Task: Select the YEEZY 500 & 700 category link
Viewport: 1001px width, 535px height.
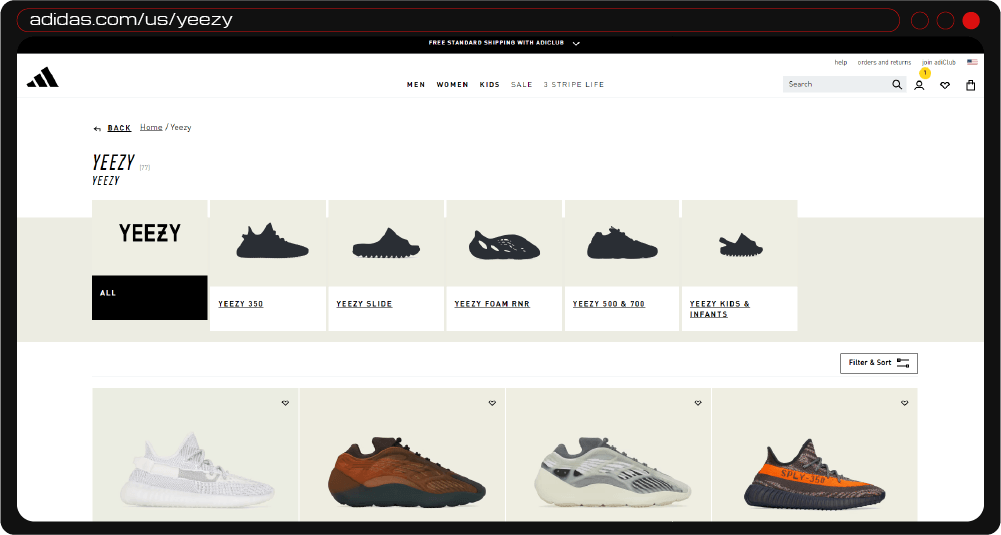Action: [608, 304]
